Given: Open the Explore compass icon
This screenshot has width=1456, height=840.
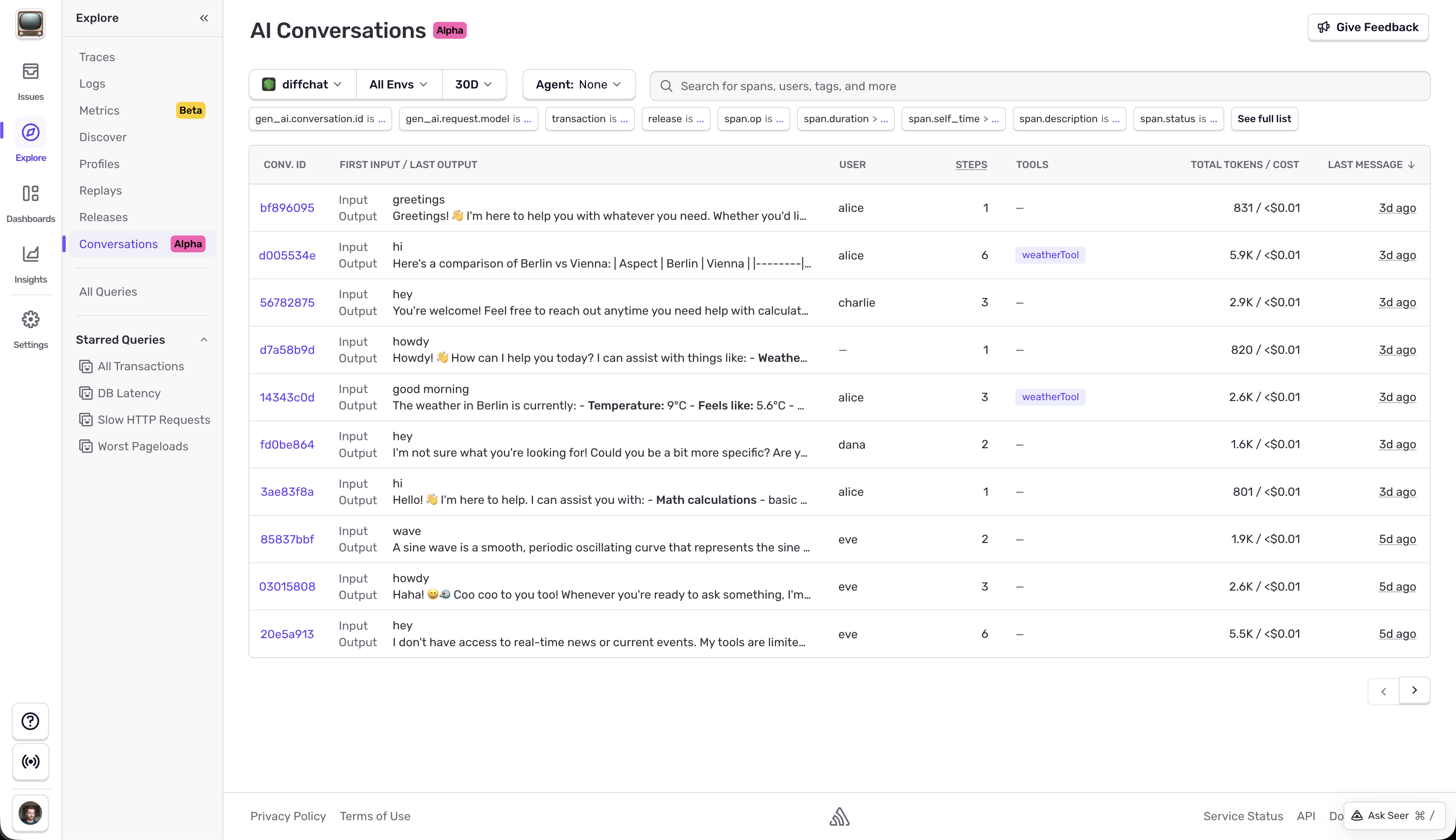Looking at the screenshot, I should 31,132.
